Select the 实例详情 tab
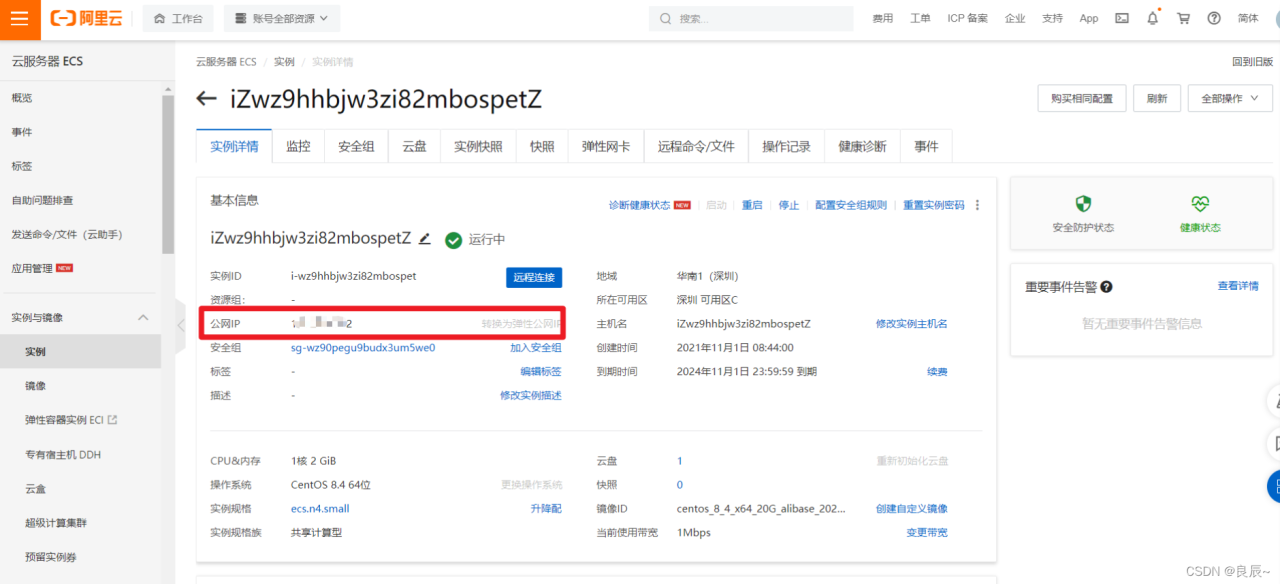The height and width of the screenshot is (584, 1280). pyautogui.click(x=234, y=146)
